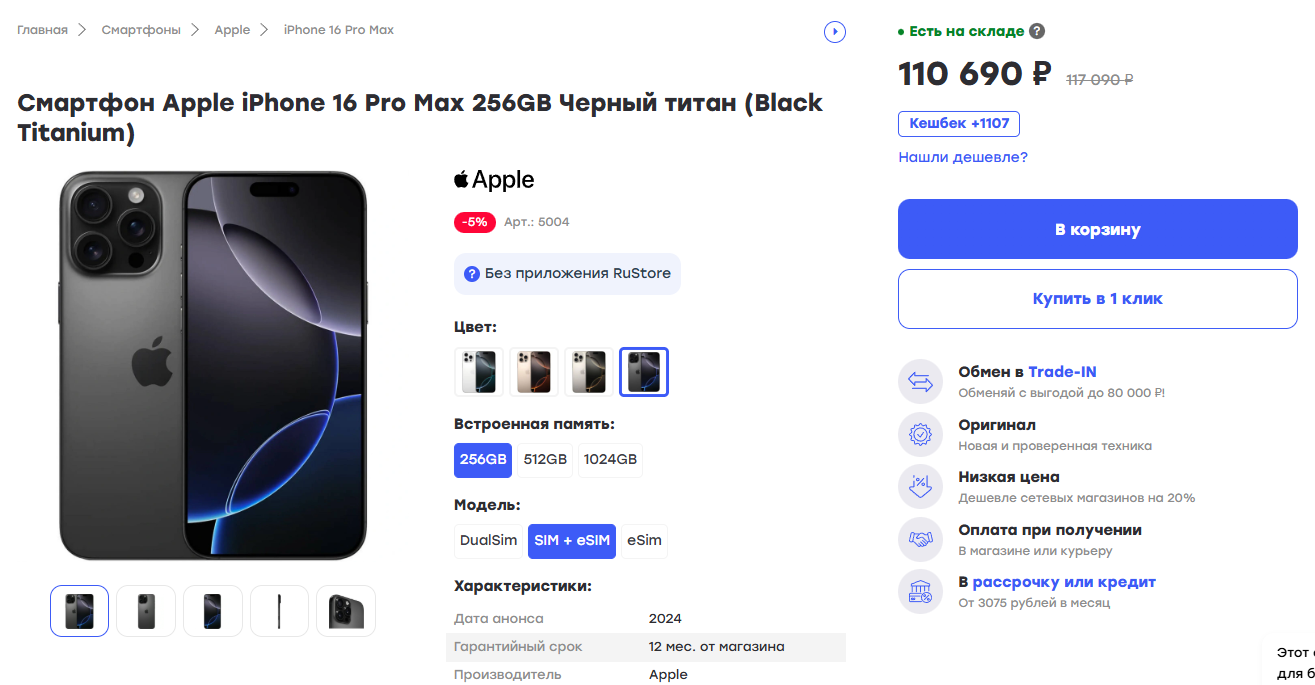Viewport: 1315px width, 685px height.
Task: Pick the White Titanium color swatch
Action: [479, 372]
